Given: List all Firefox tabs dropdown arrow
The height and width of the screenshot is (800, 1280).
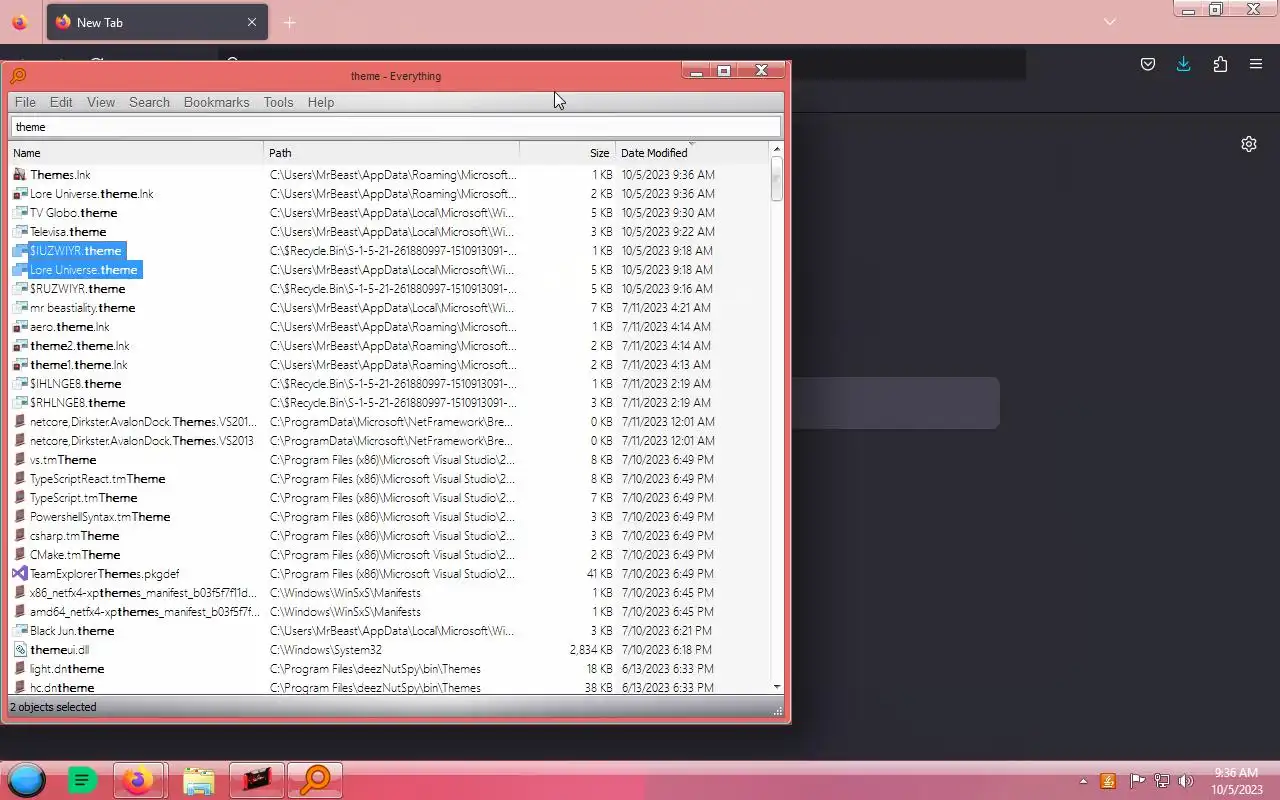Looking at the screenshot, I should [1109, 22].
